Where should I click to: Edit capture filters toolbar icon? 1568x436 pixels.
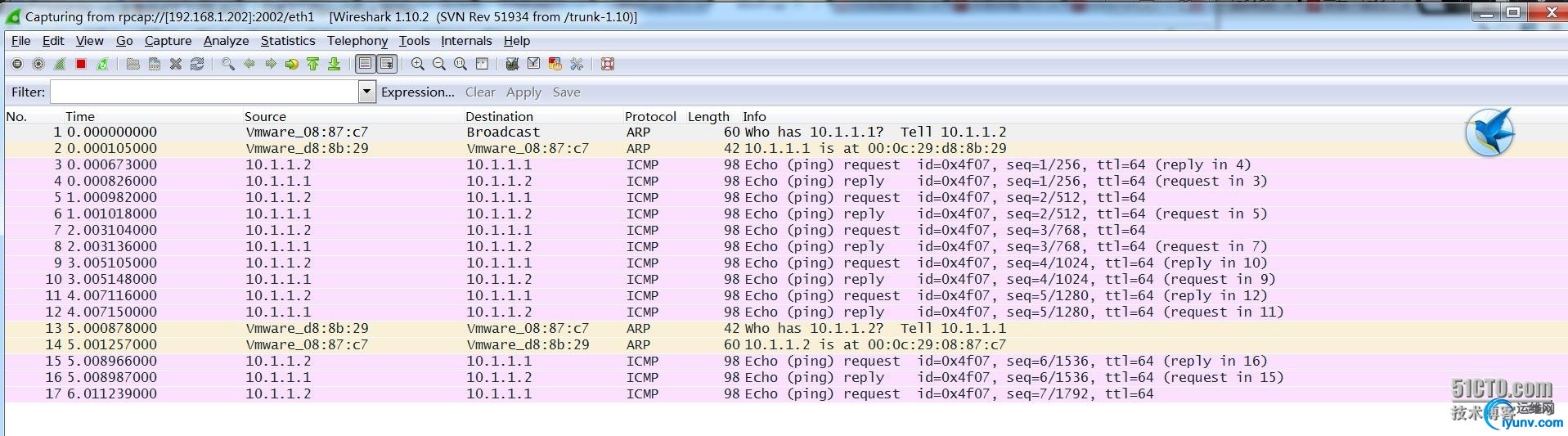[x=512, y=64]
